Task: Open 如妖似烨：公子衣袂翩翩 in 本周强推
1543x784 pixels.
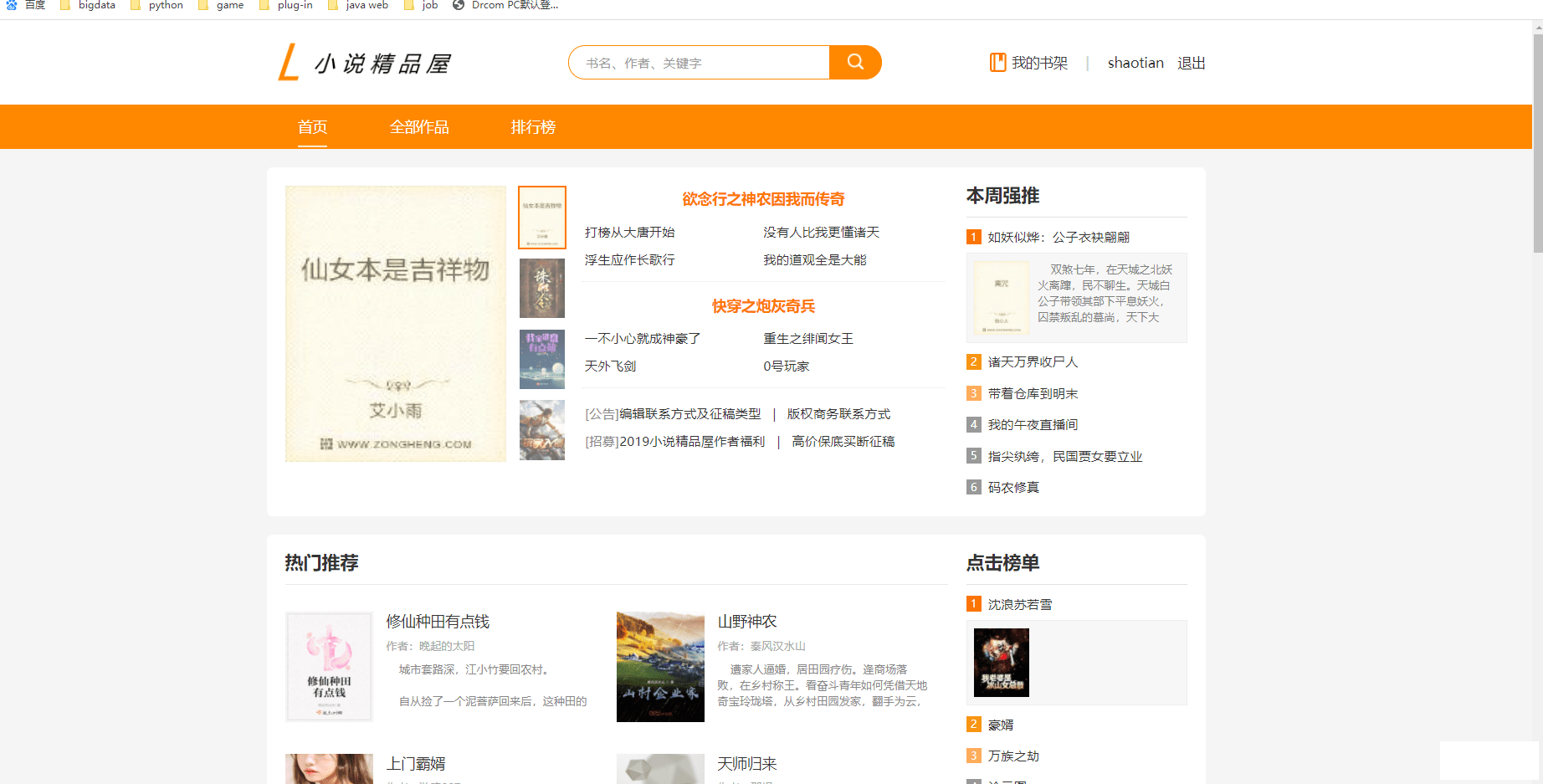Action: tap(1059, 238)
